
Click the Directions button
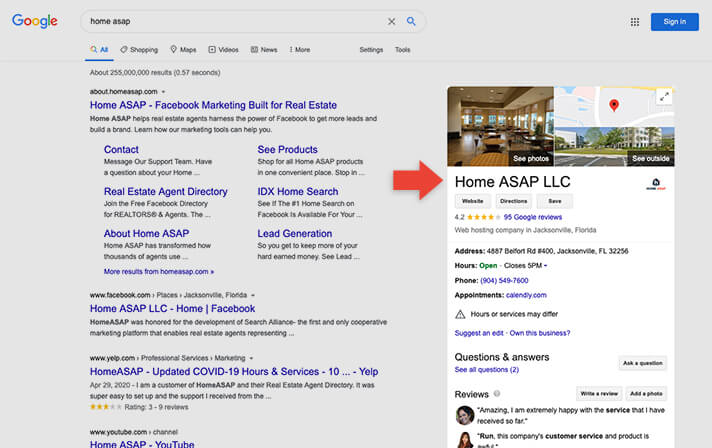513,201
